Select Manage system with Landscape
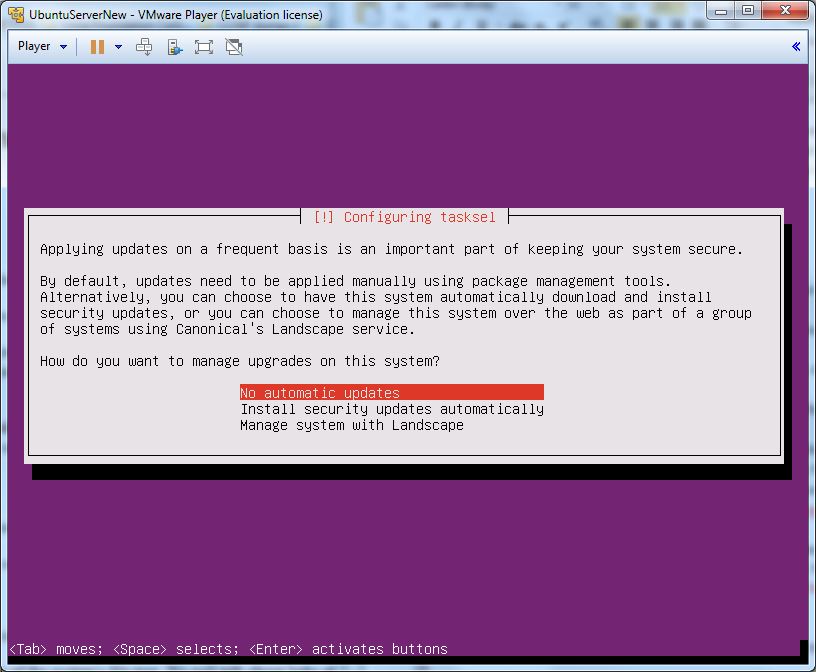 point(351,425)
